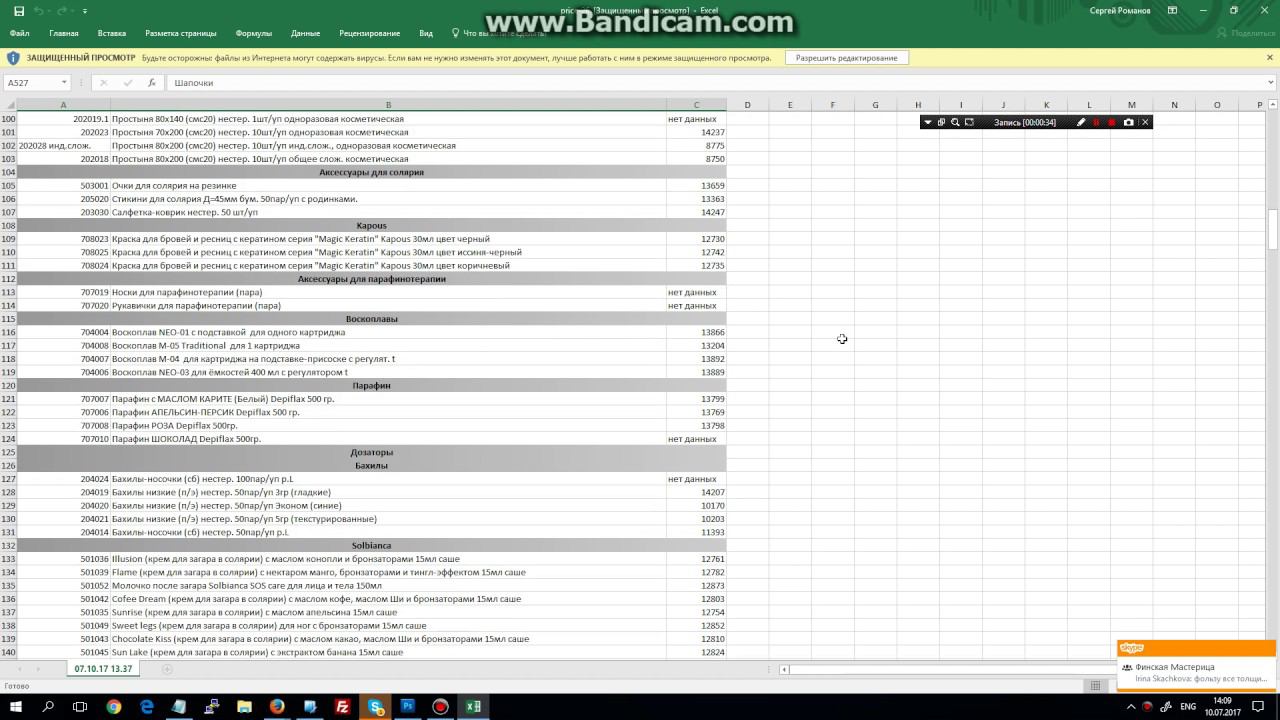Open the Данные ribbon tab

(x=305, y=33)
